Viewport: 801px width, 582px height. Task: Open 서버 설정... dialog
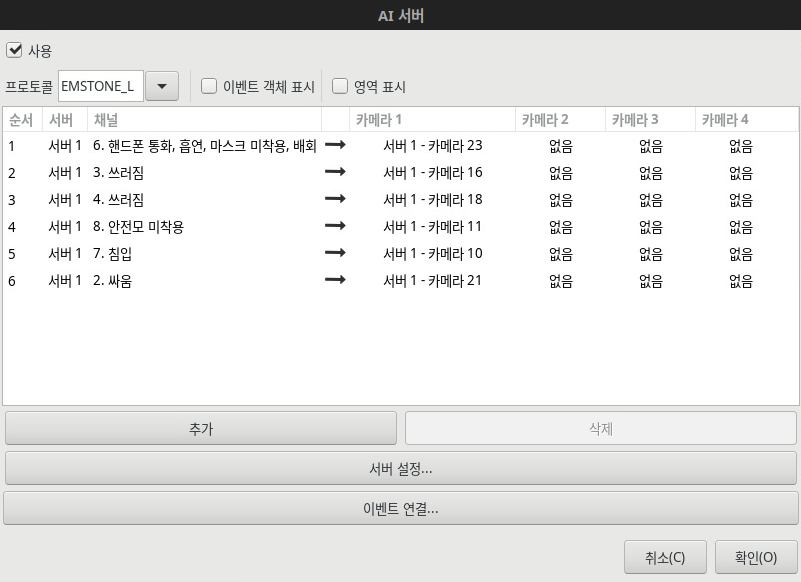click(400, 468)
